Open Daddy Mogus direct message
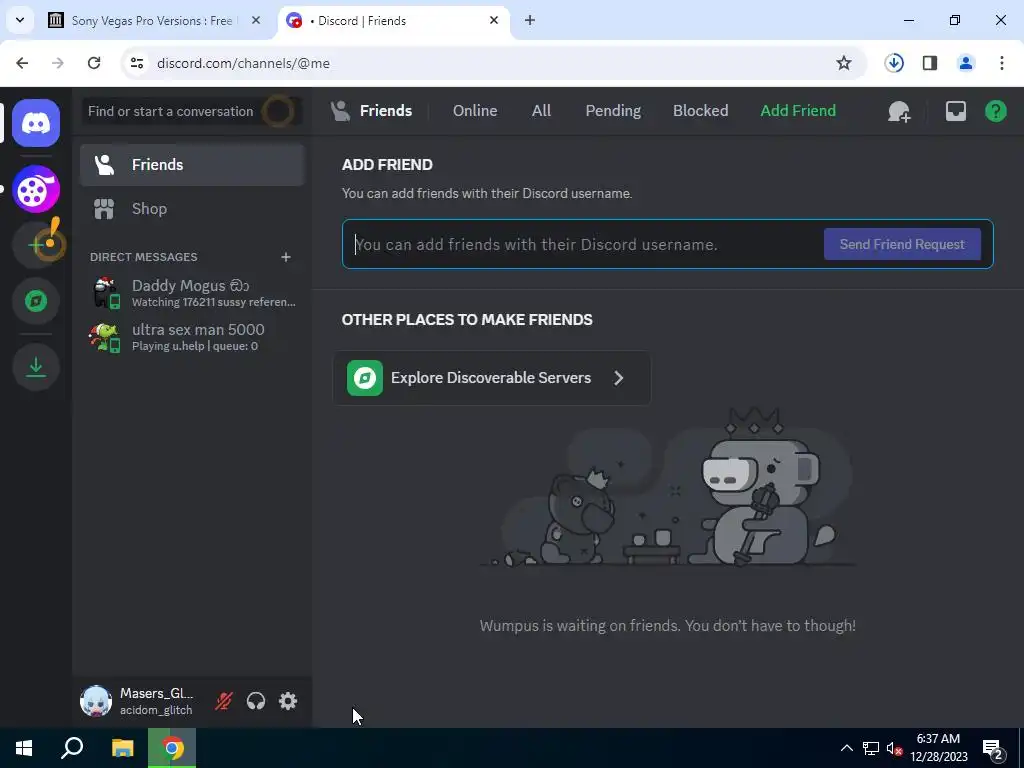 pos(192,293)
